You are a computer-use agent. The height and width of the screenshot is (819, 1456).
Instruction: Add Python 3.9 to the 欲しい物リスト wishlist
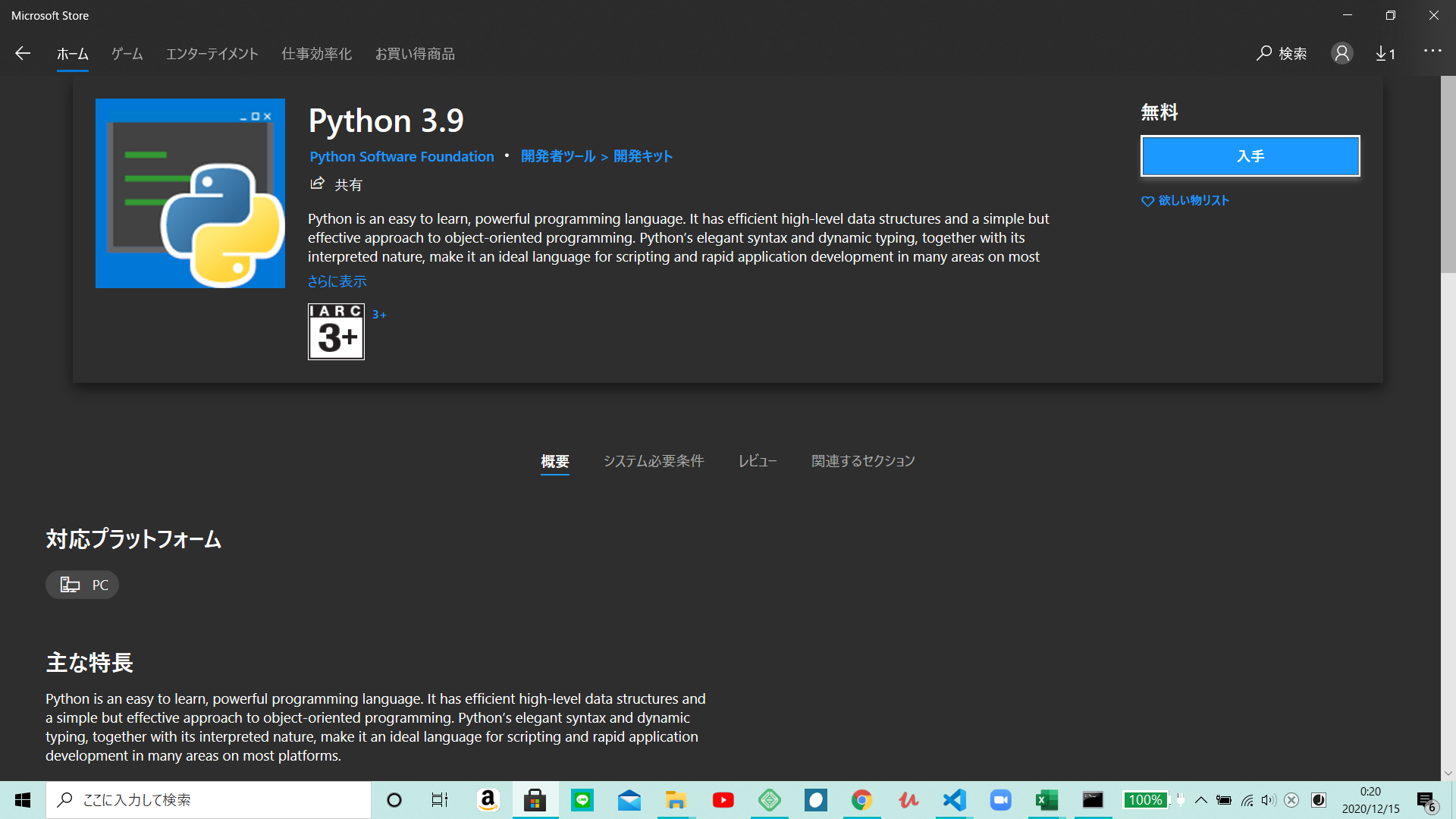(1185, 200)
